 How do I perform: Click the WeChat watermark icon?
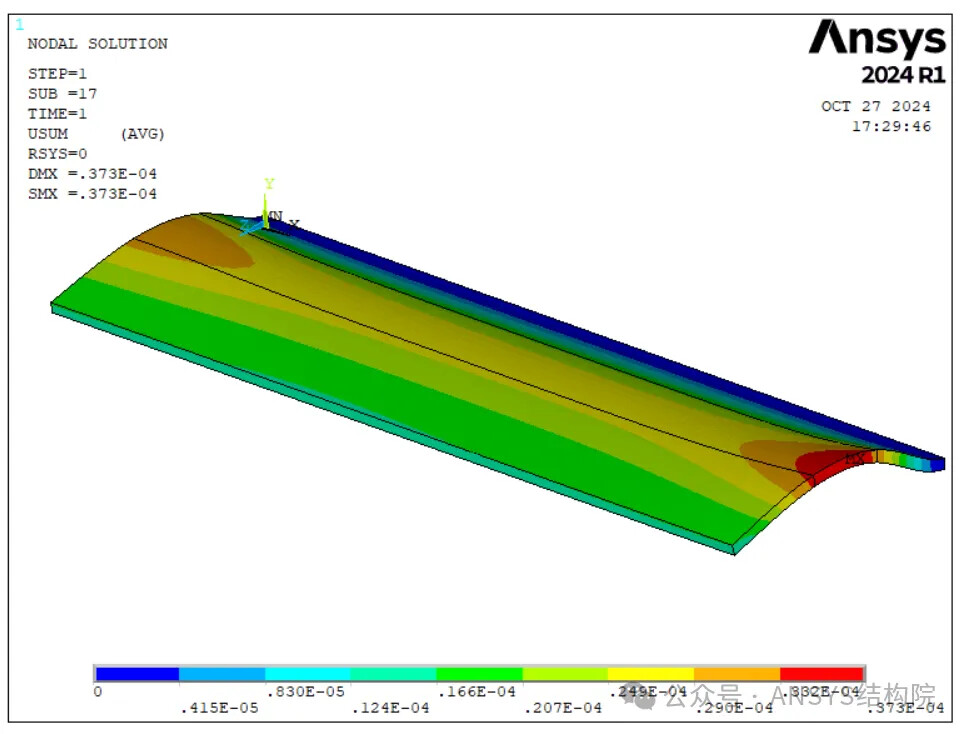click(x=647, y=695)
